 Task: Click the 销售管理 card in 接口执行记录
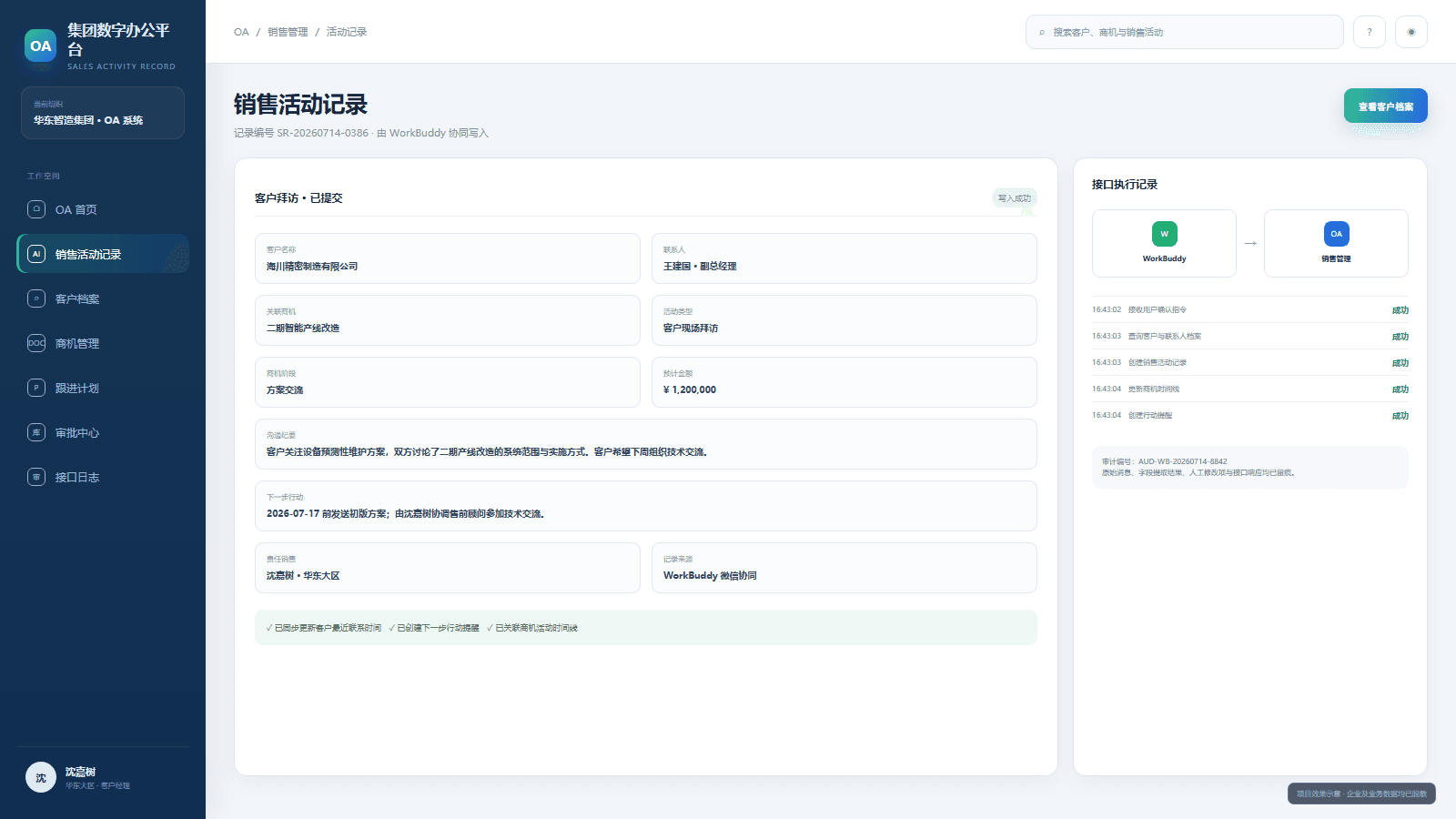tap(1336, 243)
